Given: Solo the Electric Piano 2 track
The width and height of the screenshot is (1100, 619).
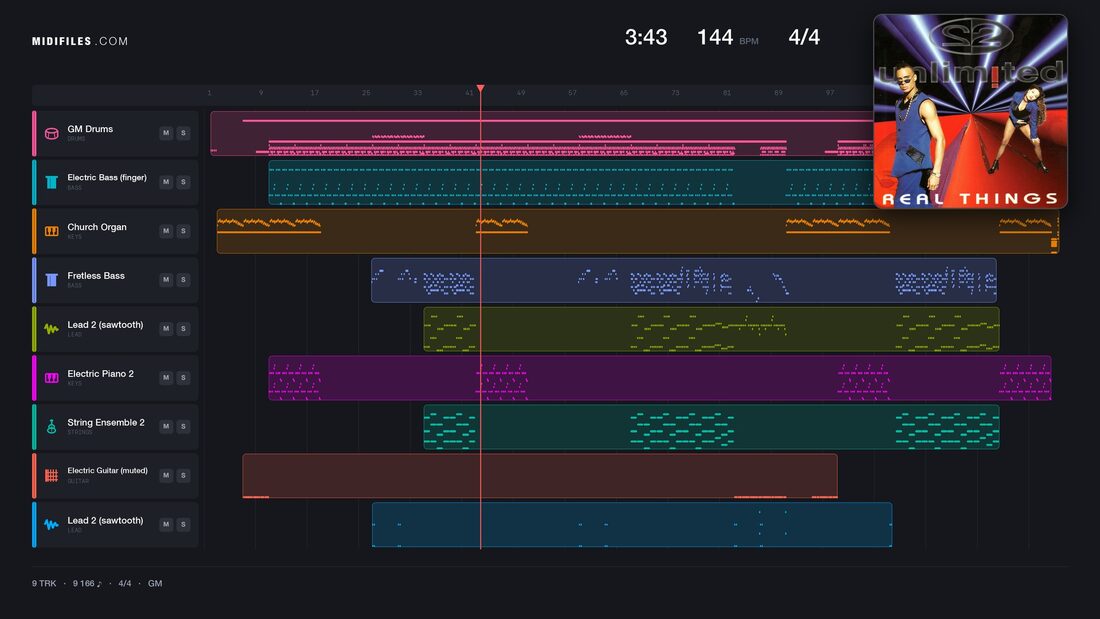Looking at the screenshot, I should point(183,378).
